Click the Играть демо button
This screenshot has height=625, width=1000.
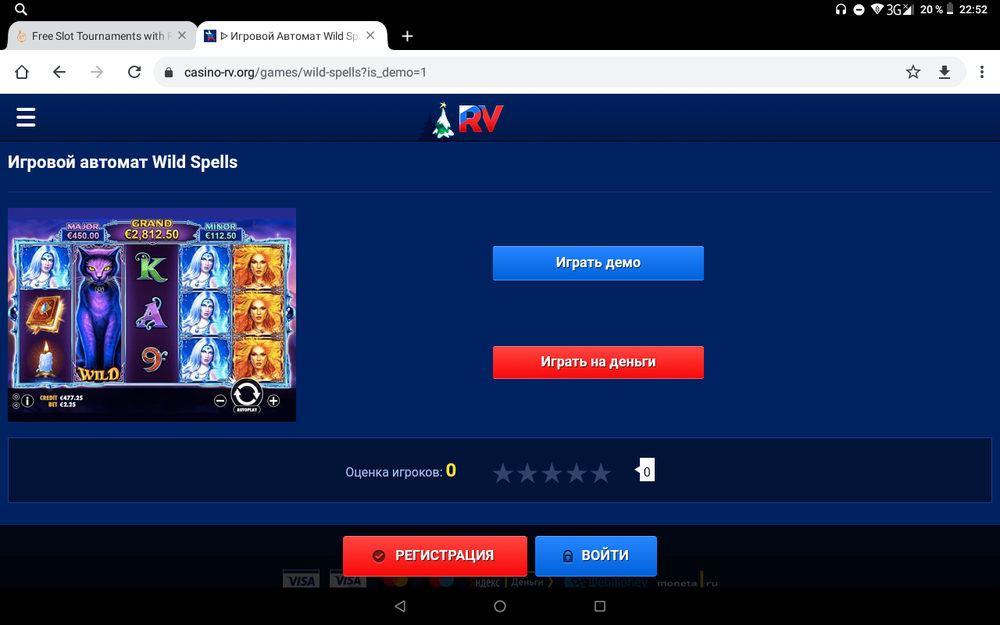pos(598,263)
